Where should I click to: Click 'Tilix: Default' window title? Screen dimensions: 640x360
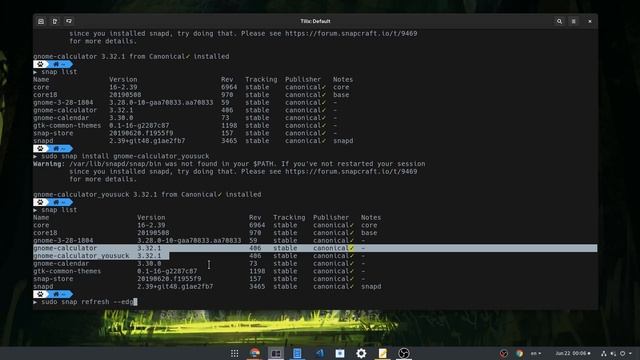315,21
